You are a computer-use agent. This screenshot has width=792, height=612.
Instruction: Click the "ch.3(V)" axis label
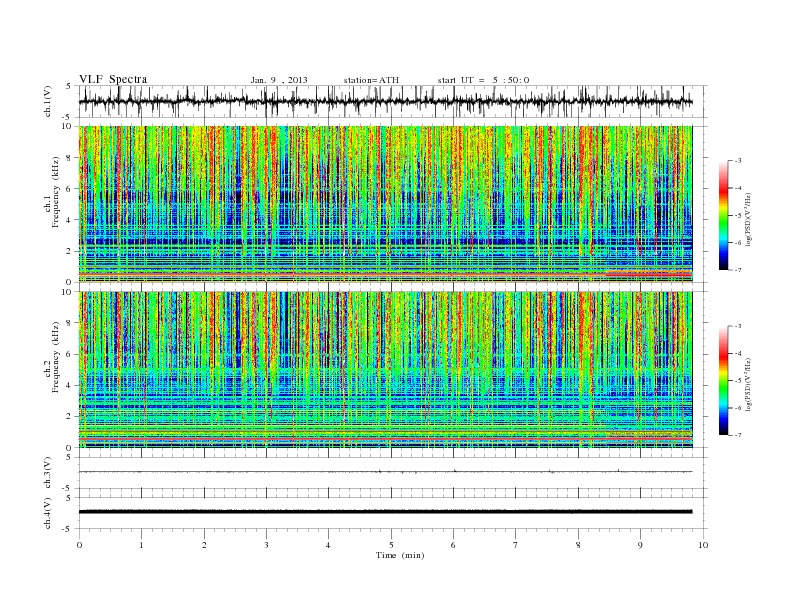(48, 473)
